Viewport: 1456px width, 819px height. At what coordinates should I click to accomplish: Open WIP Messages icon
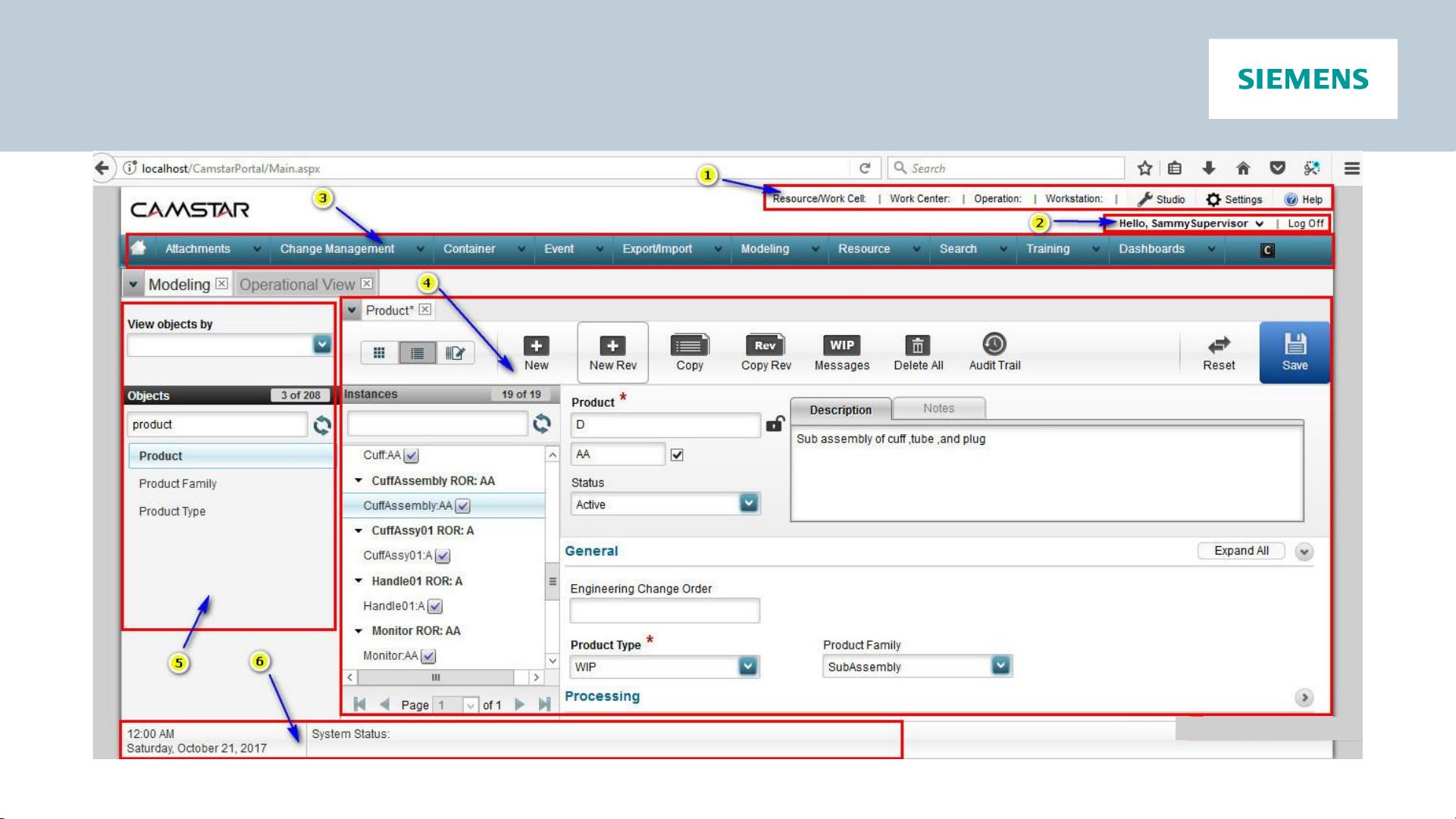click(841, 345)
